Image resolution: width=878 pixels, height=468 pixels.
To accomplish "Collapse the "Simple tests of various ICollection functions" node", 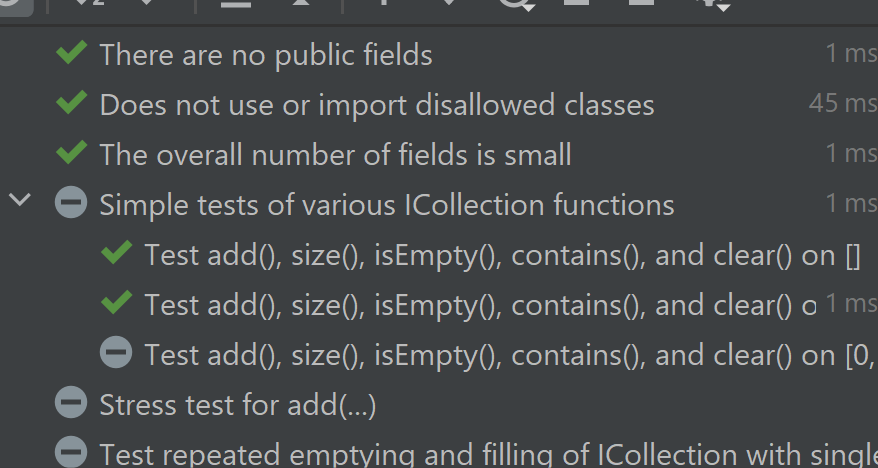I will coord(20,202).
